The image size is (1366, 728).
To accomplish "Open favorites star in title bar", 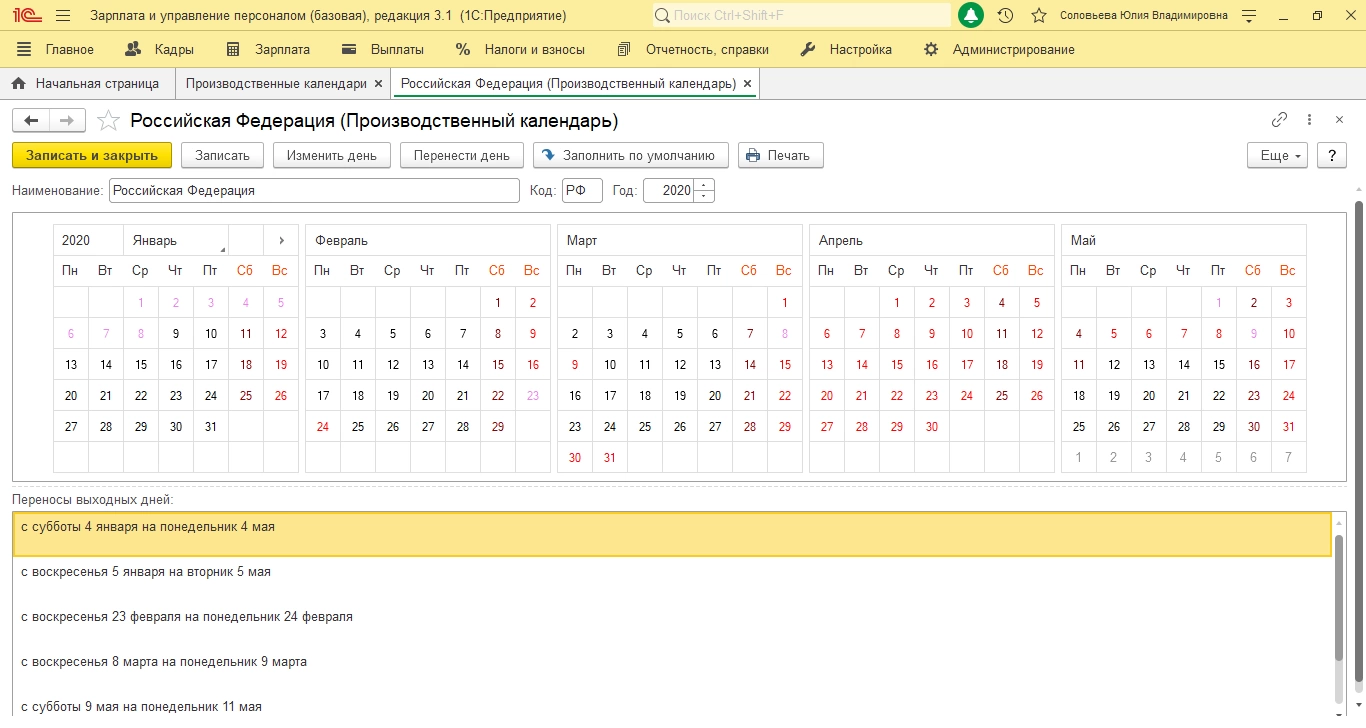I will (x=1039, y=16).
